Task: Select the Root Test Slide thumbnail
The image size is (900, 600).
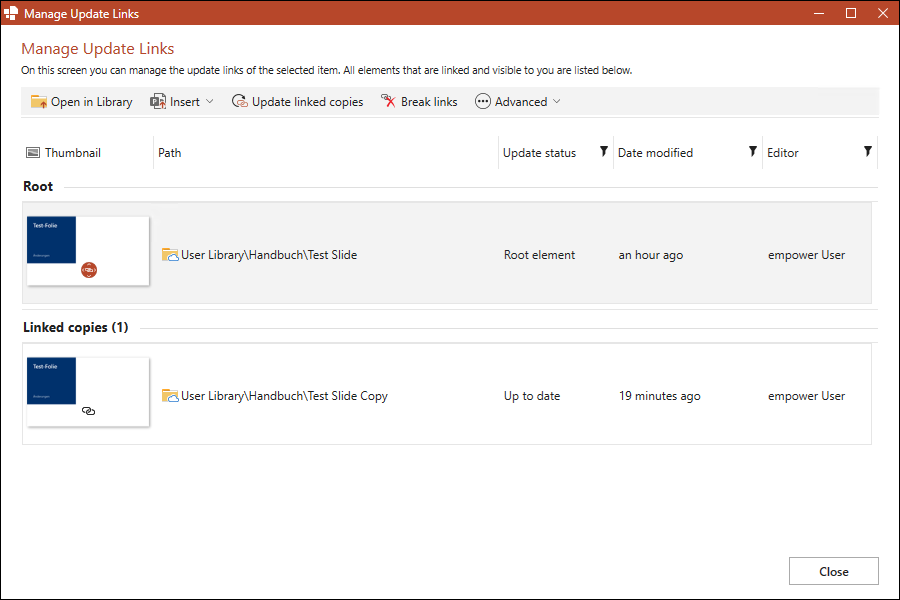Action: tap(88, 251)
